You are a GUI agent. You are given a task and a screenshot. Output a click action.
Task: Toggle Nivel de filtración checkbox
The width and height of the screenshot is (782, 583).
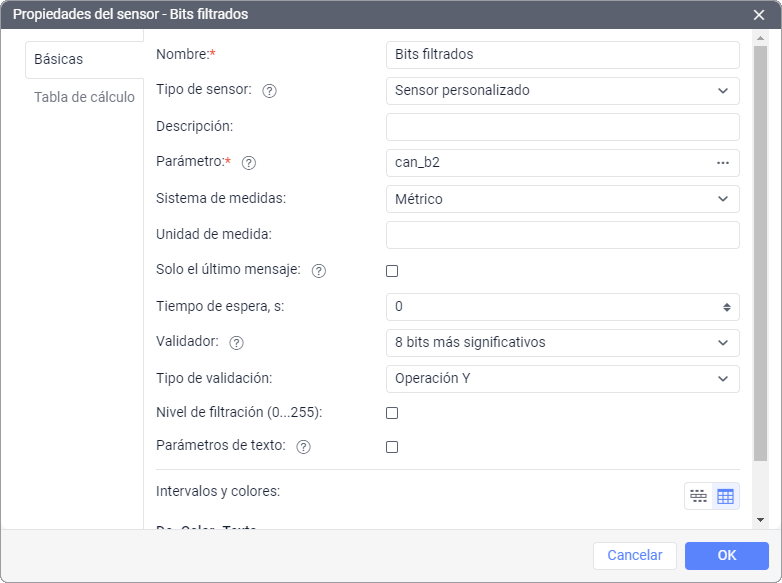[x=392, y=413]
